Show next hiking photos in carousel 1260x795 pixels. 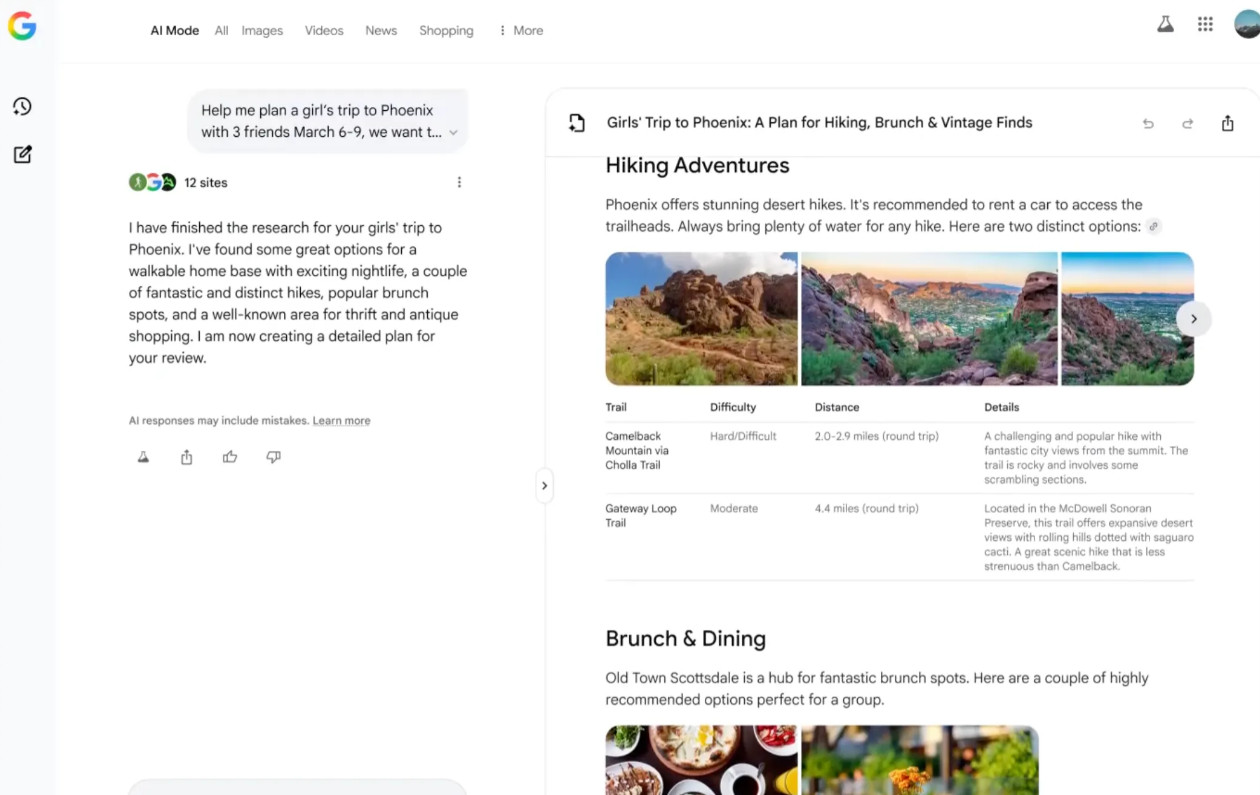coord(1193,319)
